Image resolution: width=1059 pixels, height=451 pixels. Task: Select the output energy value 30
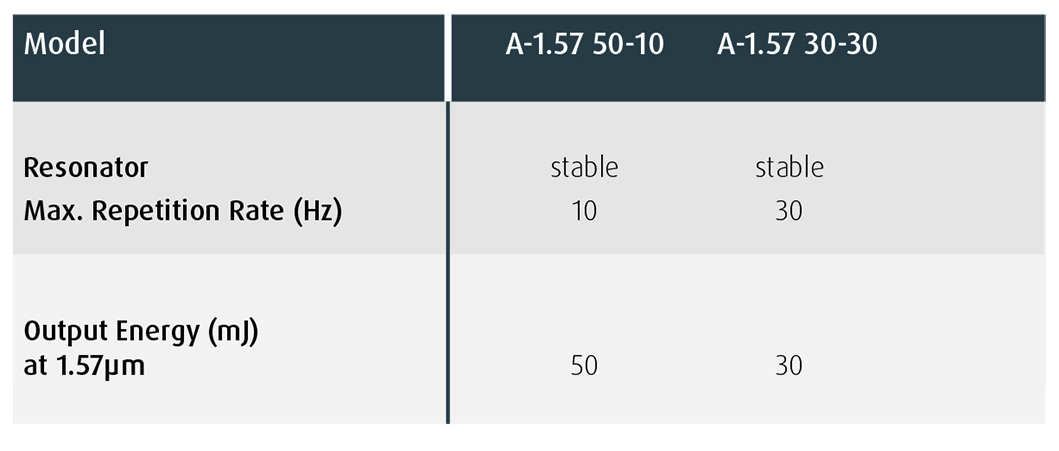[789, 366]
